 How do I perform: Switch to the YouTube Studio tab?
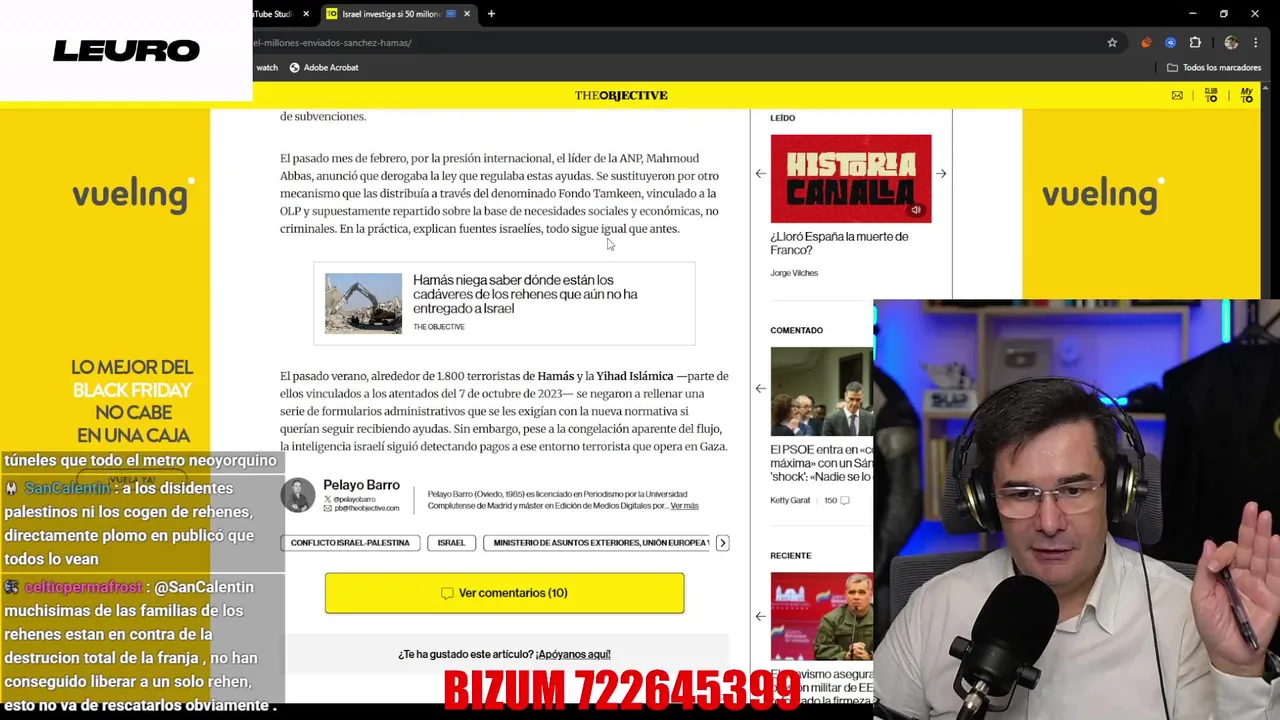(274, 14)
